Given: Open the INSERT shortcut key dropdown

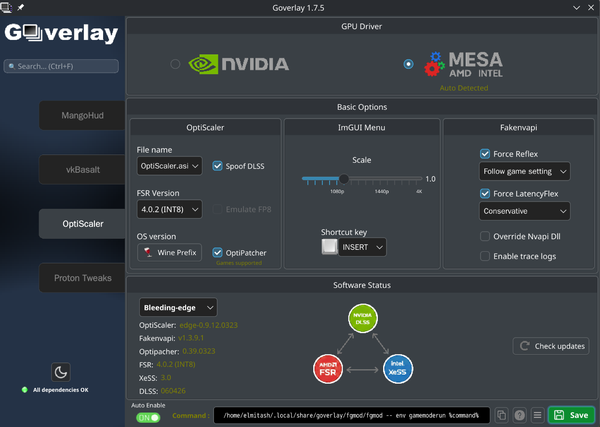Looking at the screenshot, I should pyautogui.click(x=362, y=246).
